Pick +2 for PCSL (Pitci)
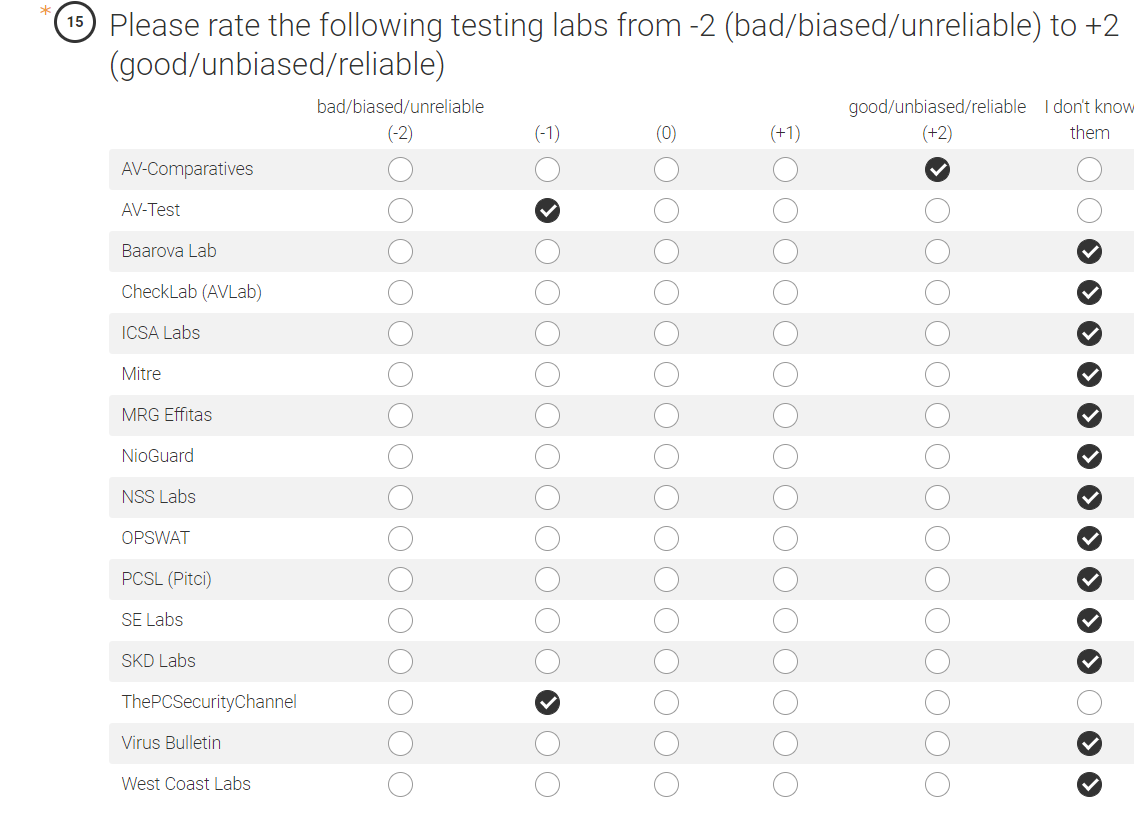 (937, 580)
